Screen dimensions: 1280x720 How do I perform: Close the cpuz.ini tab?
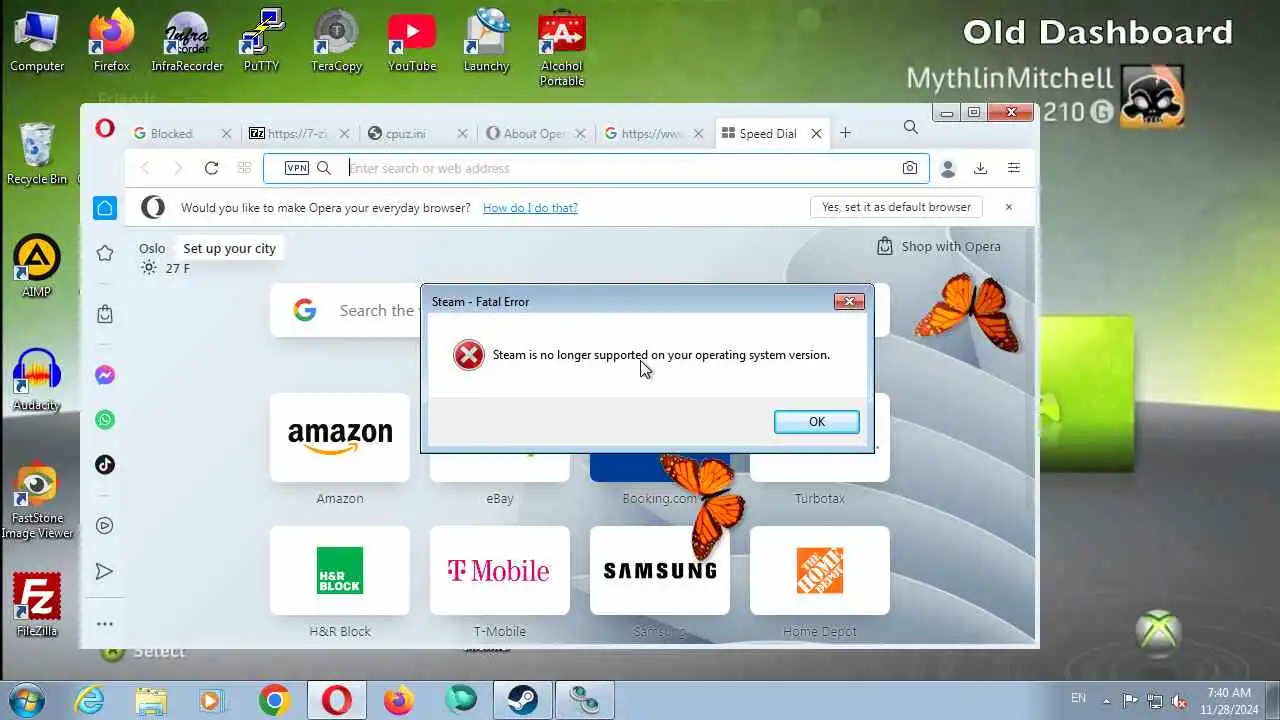coord(462,133)
